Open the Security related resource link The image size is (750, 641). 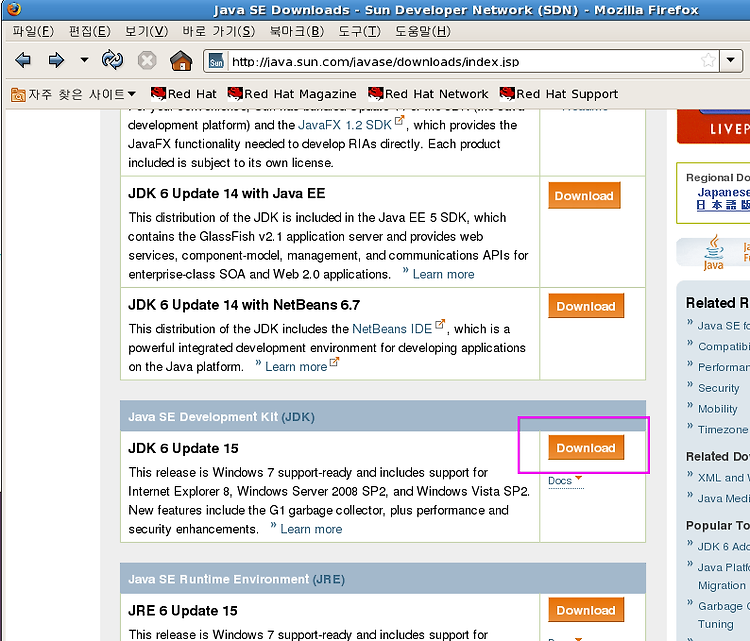[718, 388]
